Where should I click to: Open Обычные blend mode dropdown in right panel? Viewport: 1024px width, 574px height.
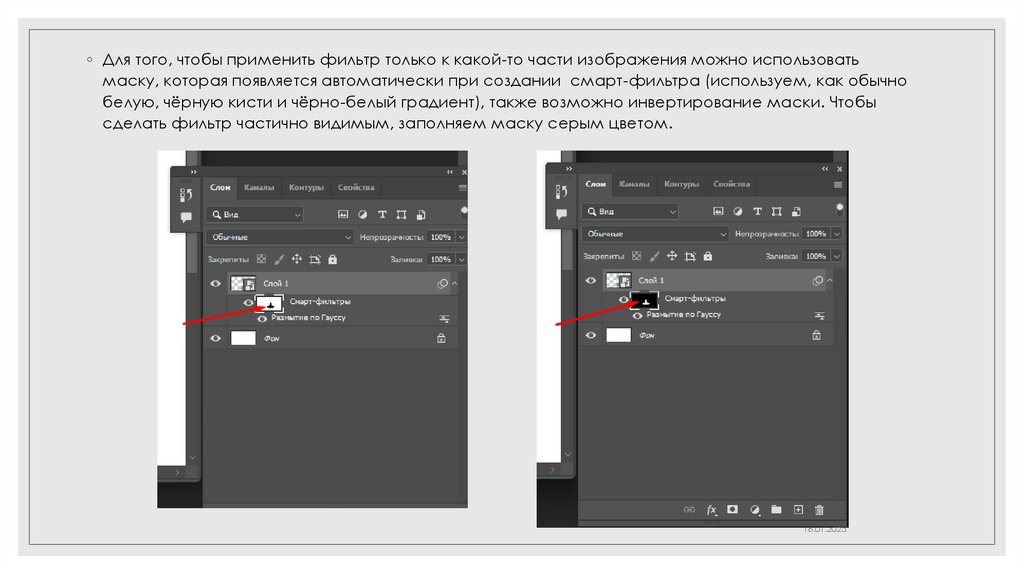pos(656,234)
